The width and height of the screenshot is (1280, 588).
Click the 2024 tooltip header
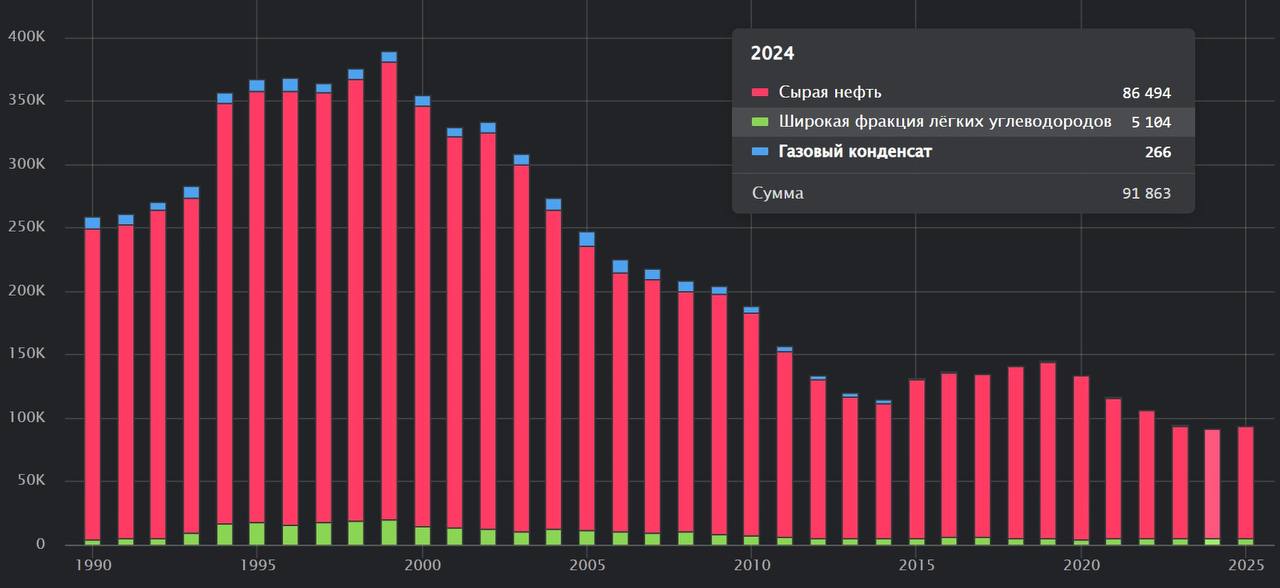772,54
